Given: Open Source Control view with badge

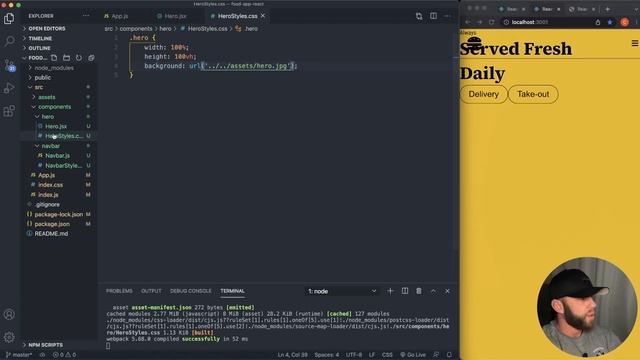Looking at the screenshot, I should click(x=9, y=64).
